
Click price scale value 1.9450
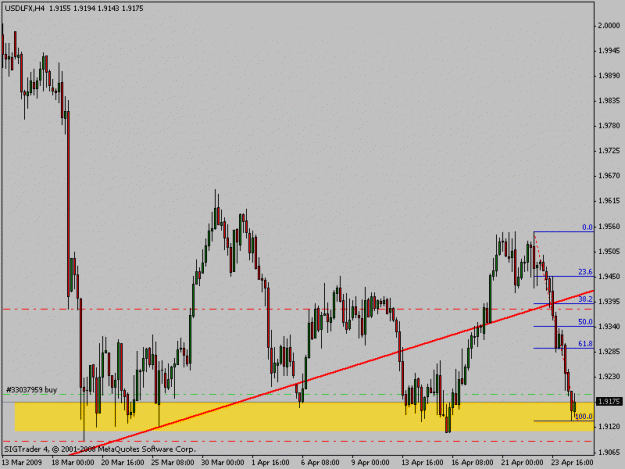(609, 277)
